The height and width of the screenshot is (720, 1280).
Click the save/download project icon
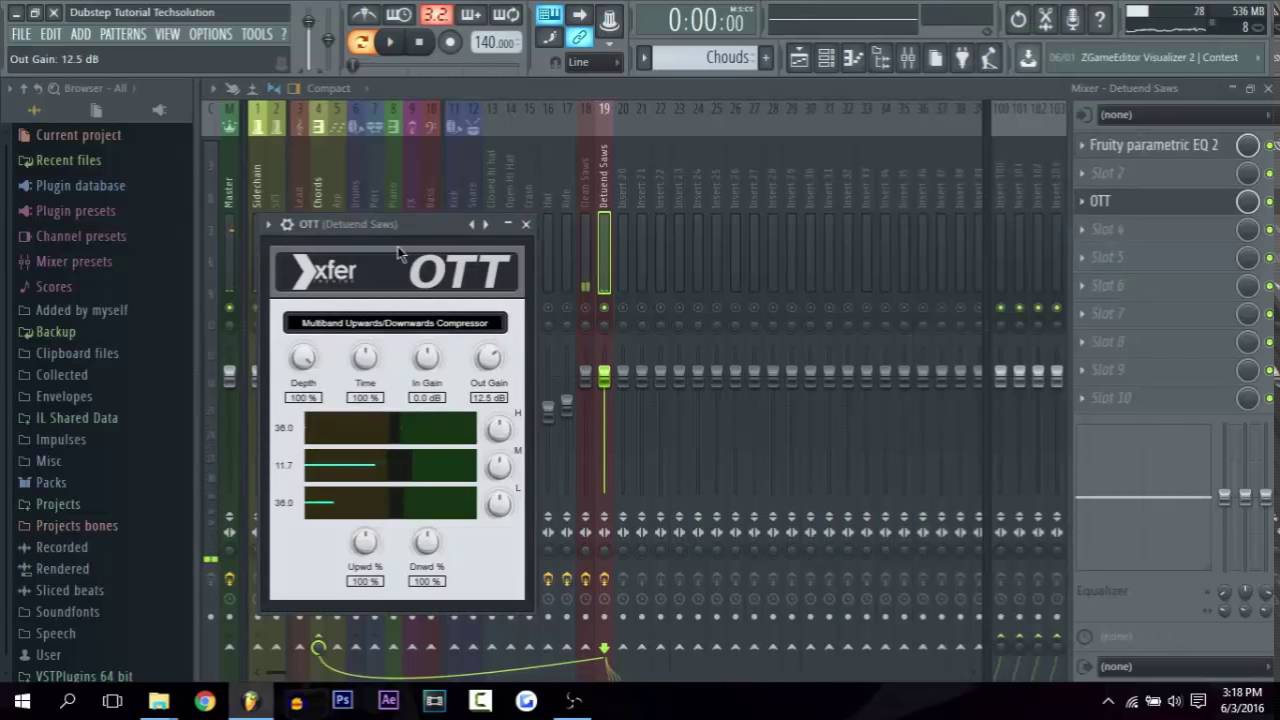[x=1028, y=58]
